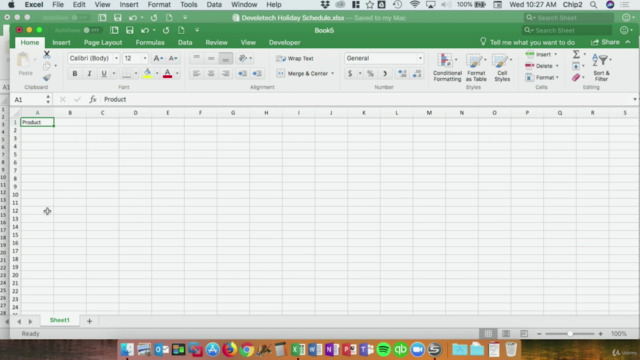This screenshot has width=640, height=360.
Task: Click Undo in Book5 title bar
Action: click(x=145, y=30)
